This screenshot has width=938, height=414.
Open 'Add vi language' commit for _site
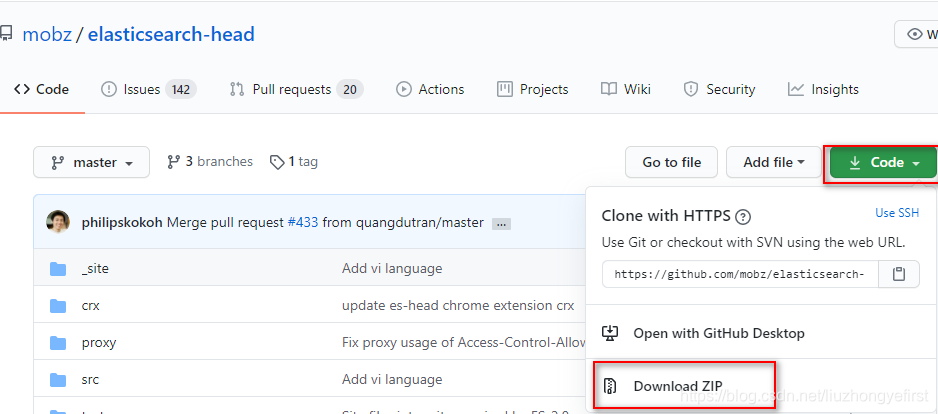[392, 269]
